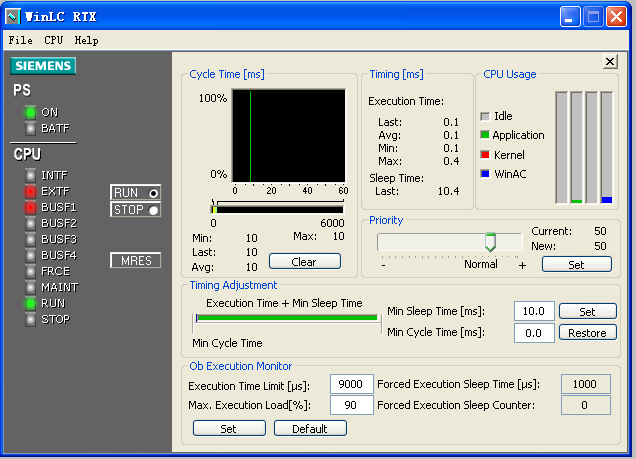Open the Help menu
This screenshot has width=636, height=459.
(x=86, y=40)
